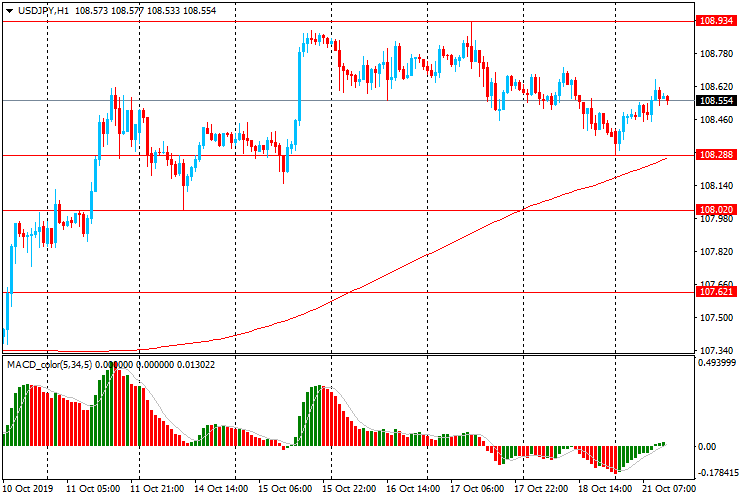Click the 108.620 price scale value
Viewport: 740px width, 500px height.
click(716, 87)
